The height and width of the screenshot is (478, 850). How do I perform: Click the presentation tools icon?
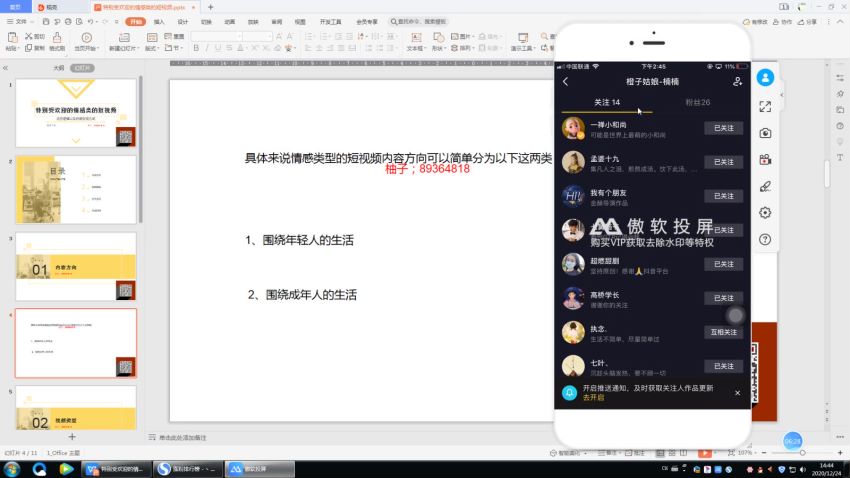(523, 37)
